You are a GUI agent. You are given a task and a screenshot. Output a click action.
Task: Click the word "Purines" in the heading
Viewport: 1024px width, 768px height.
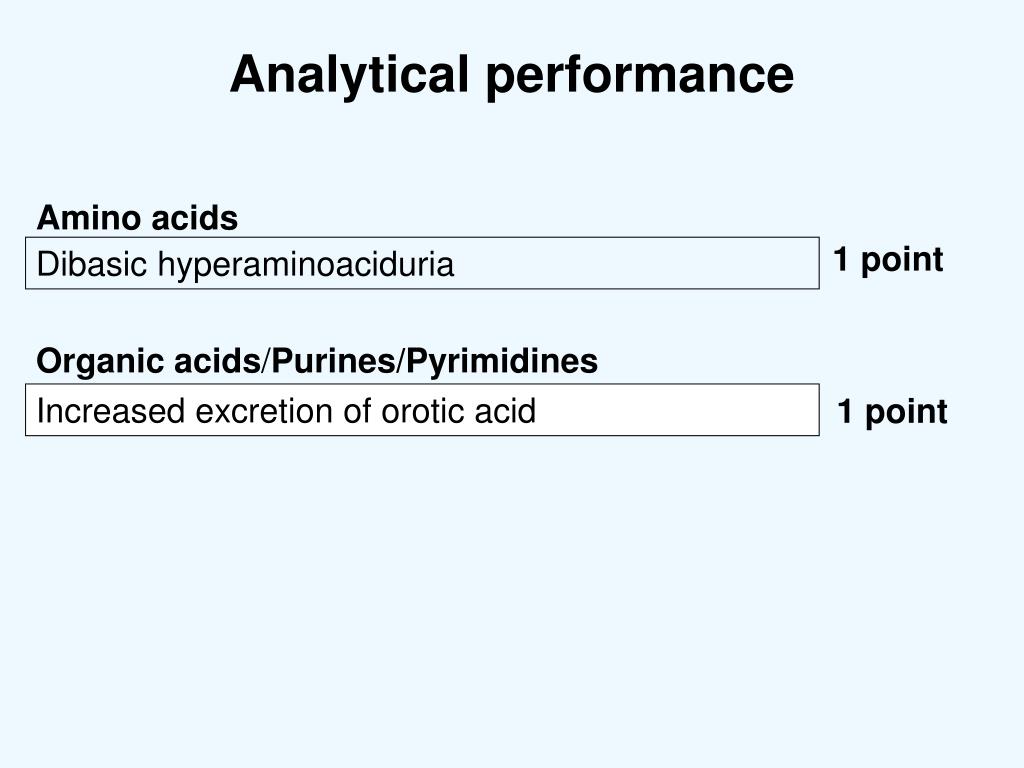pyautogui.click(x=330, y=361)
